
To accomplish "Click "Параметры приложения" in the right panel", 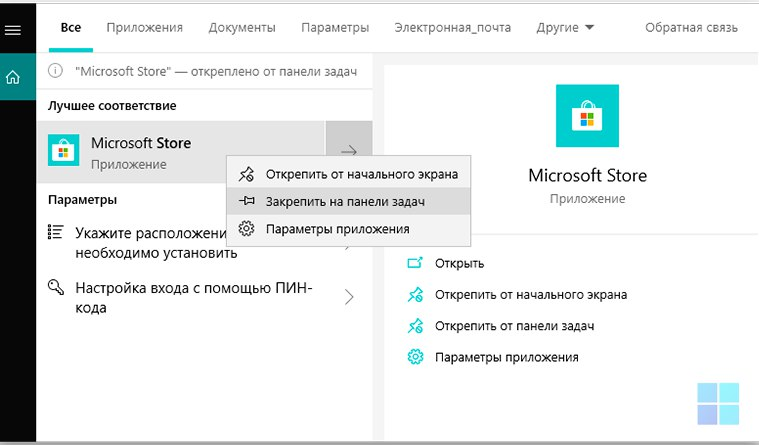I will click(506, 357).
